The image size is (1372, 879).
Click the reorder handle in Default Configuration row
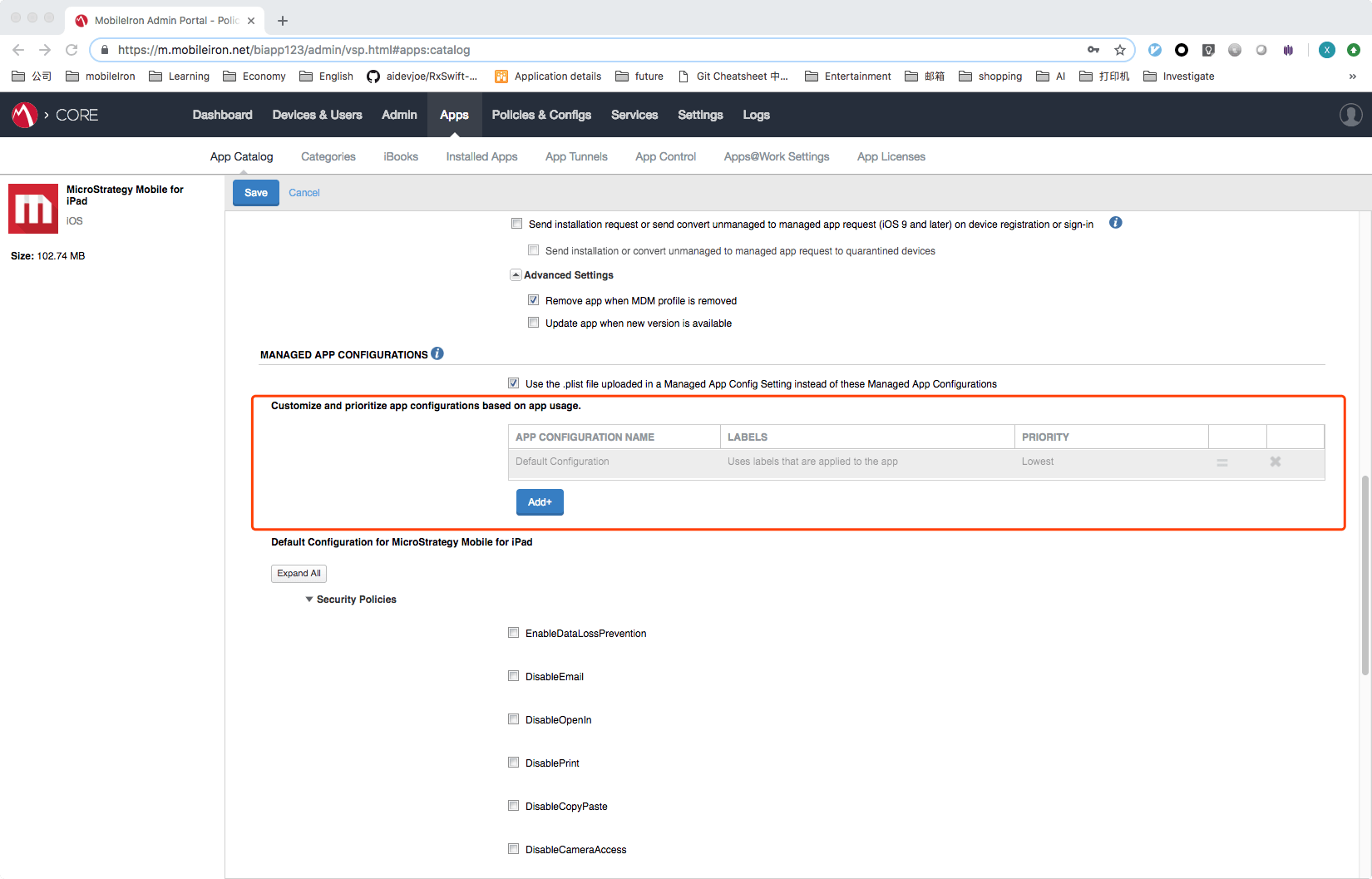click(x=1222, y=462)
